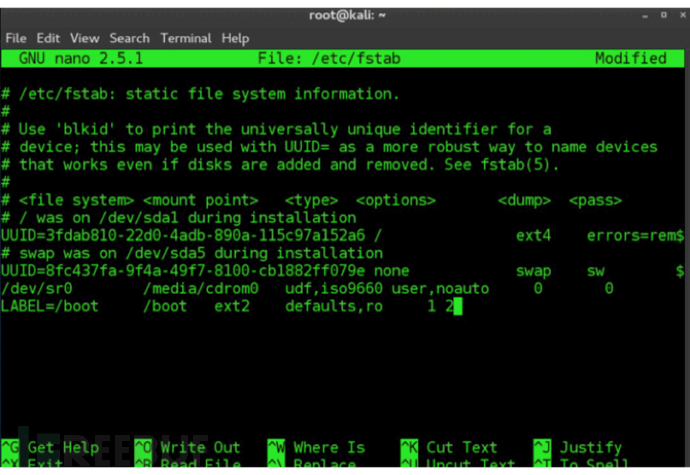
Task: Click the 'Modified' status indicator
Action: 631,58
